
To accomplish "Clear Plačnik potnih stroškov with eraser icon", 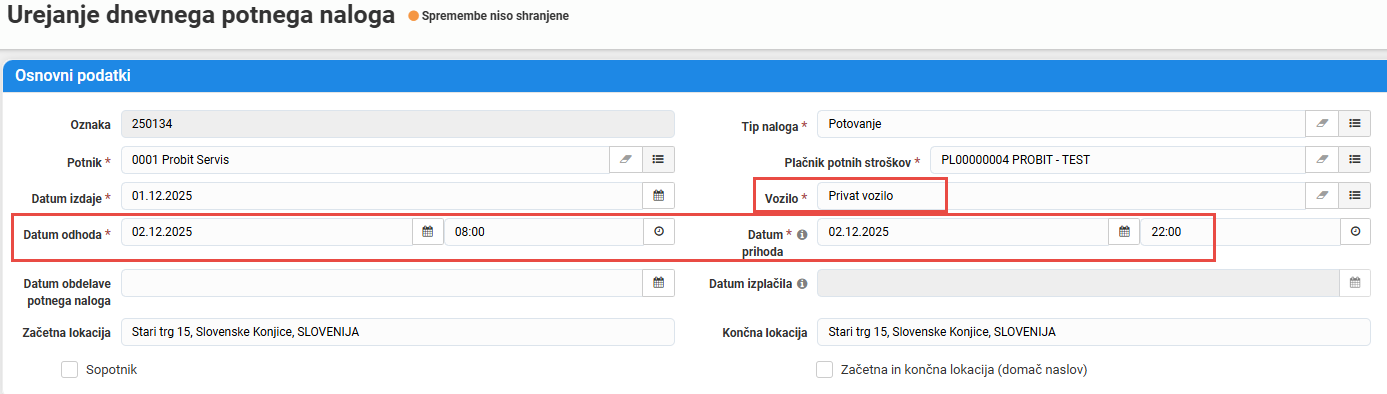I will [1322, 159].
